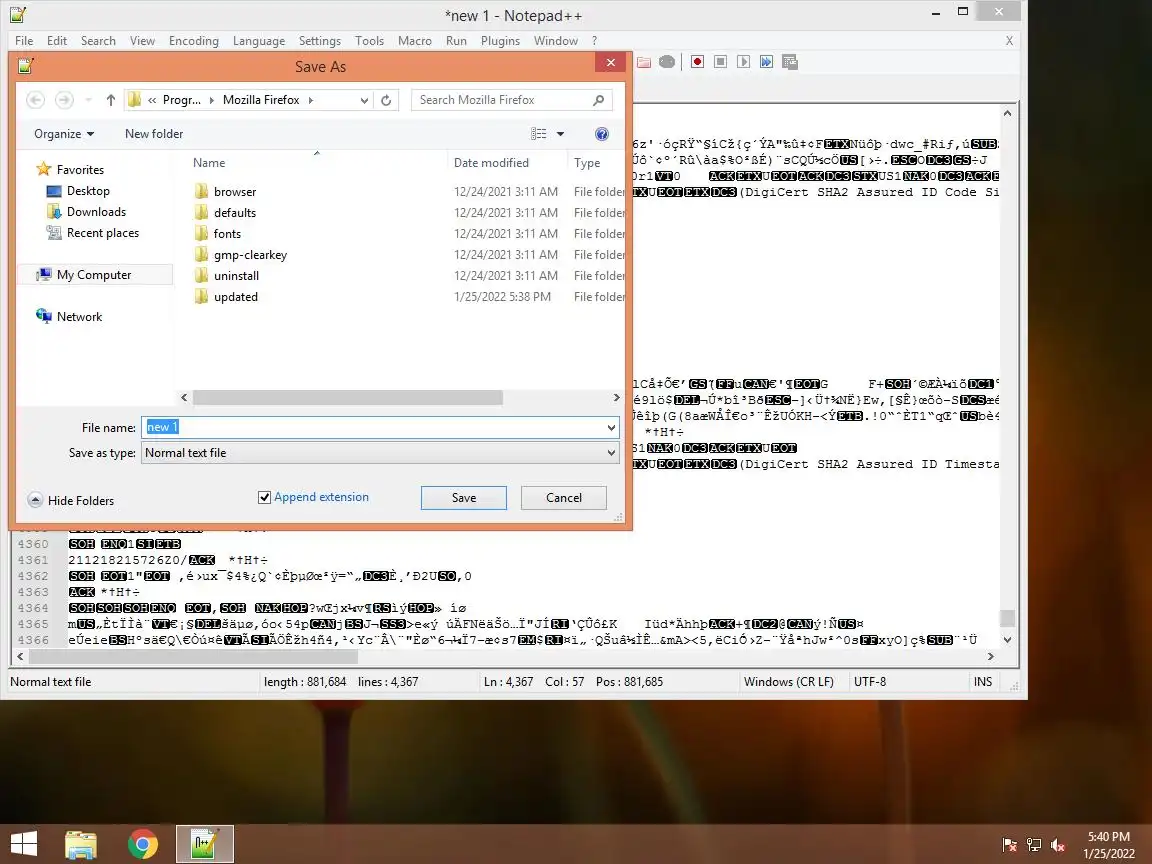Screen dimensions: 1152x864
Task: Click the gray monitoring eye toolbar icon
Action: pos(667,62)
